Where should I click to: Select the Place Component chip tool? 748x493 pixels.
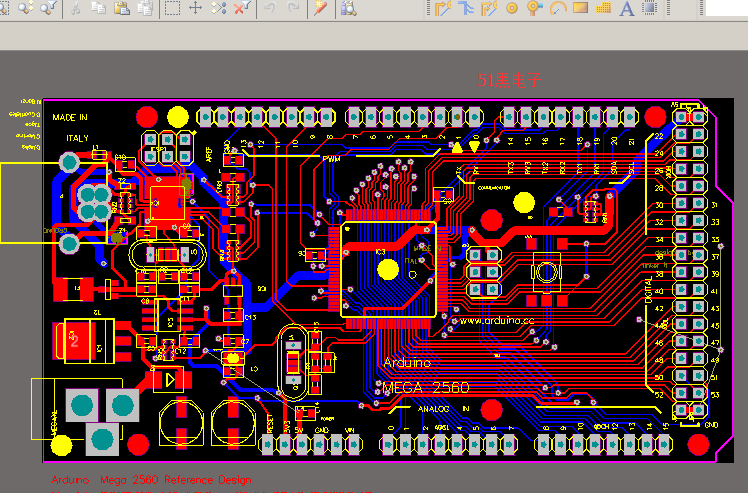point(650,8)
